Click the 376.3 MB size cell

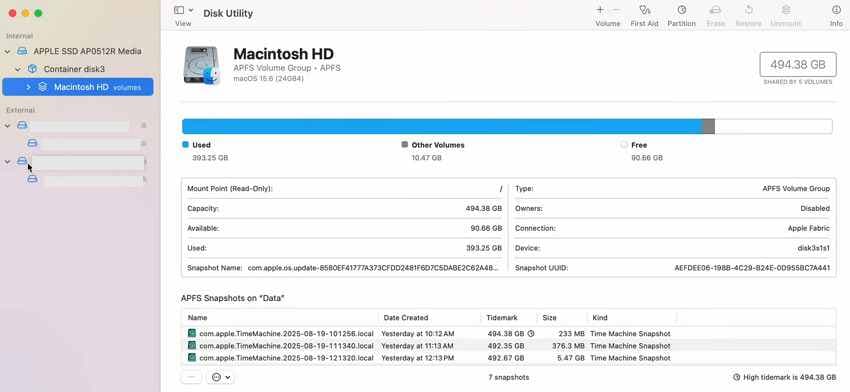pos(568,345)
